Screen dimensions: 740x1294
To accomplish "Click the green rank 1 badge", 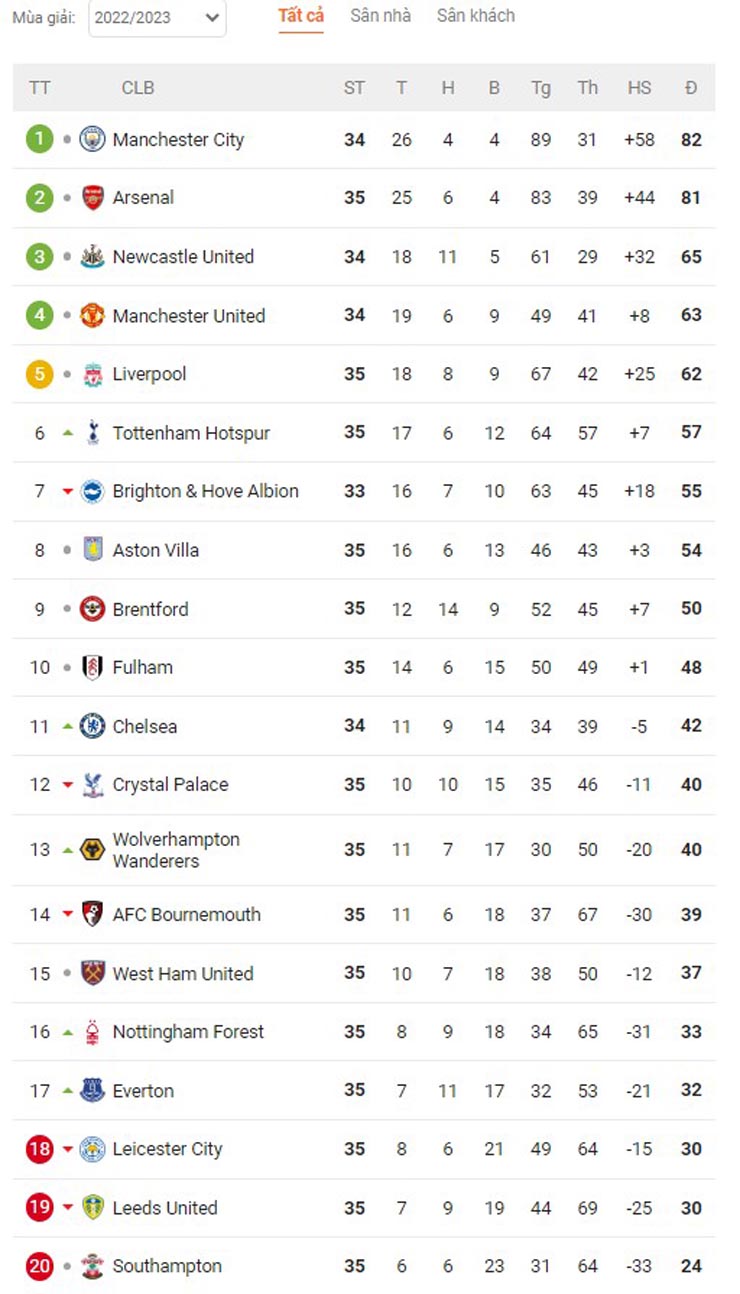I will click(39, 139).
